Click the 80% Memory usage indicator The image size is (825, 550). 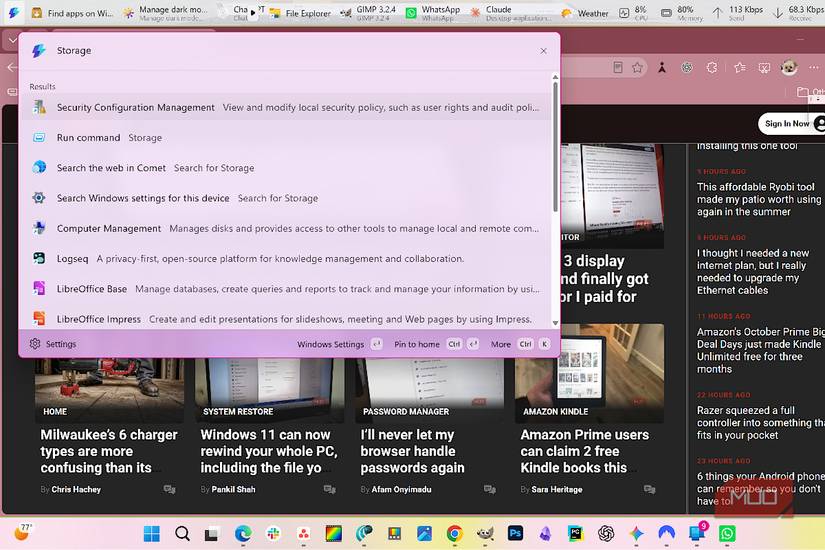(x=682, y=13)
